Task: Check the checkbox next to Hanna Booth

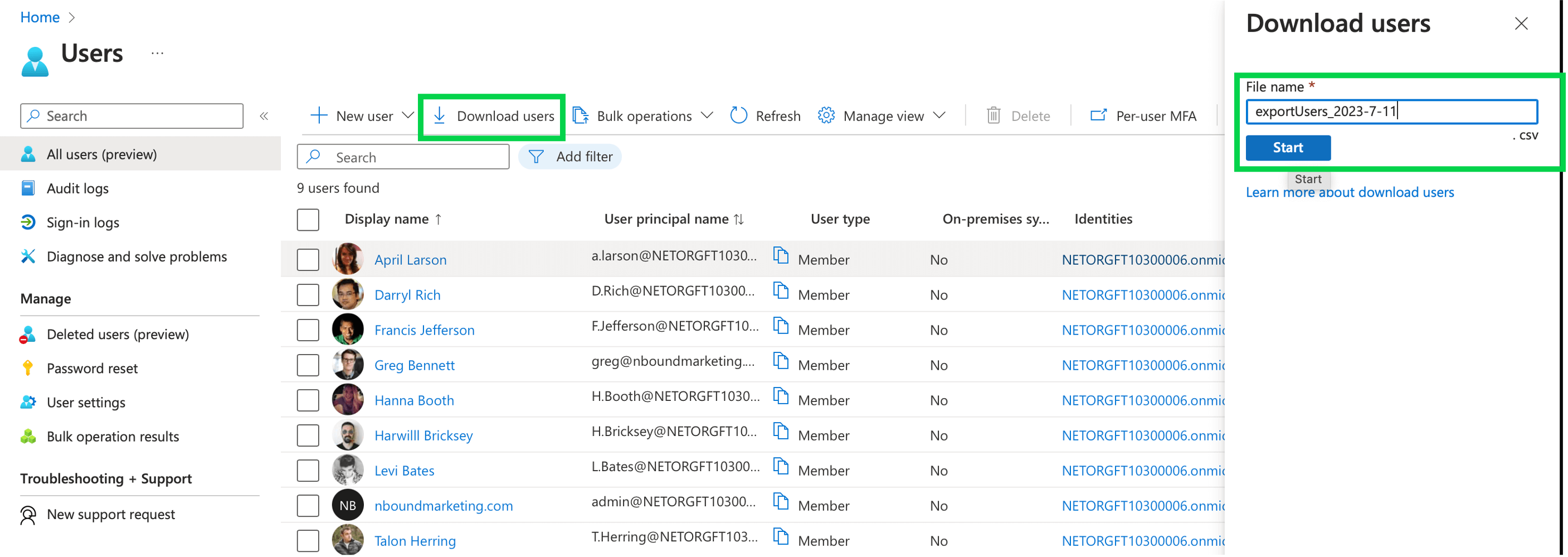Action: tap(308, 399)
